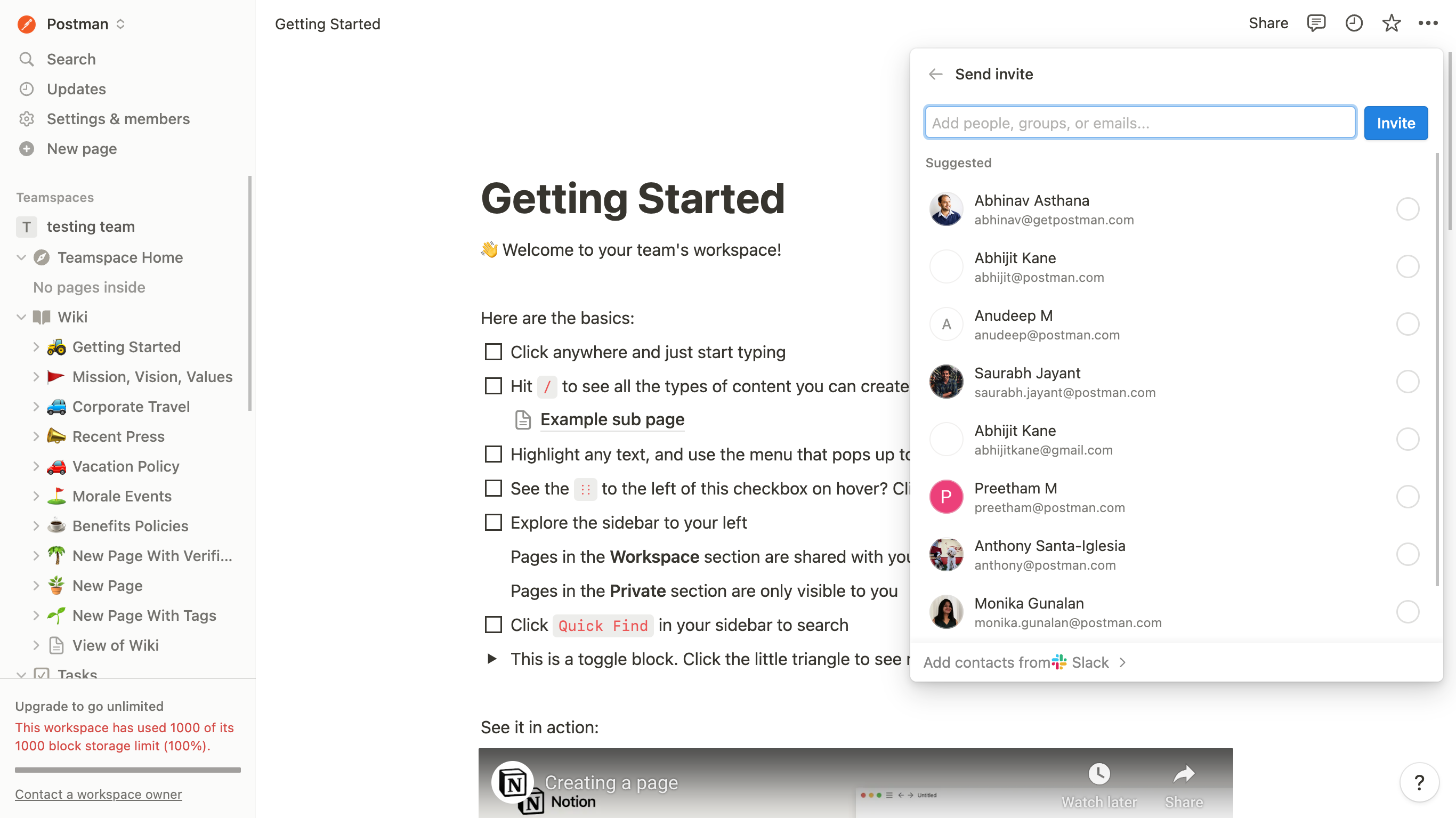Click the help question mark button
This screenshot has width=1456, height=818.
coord(1419,782)
